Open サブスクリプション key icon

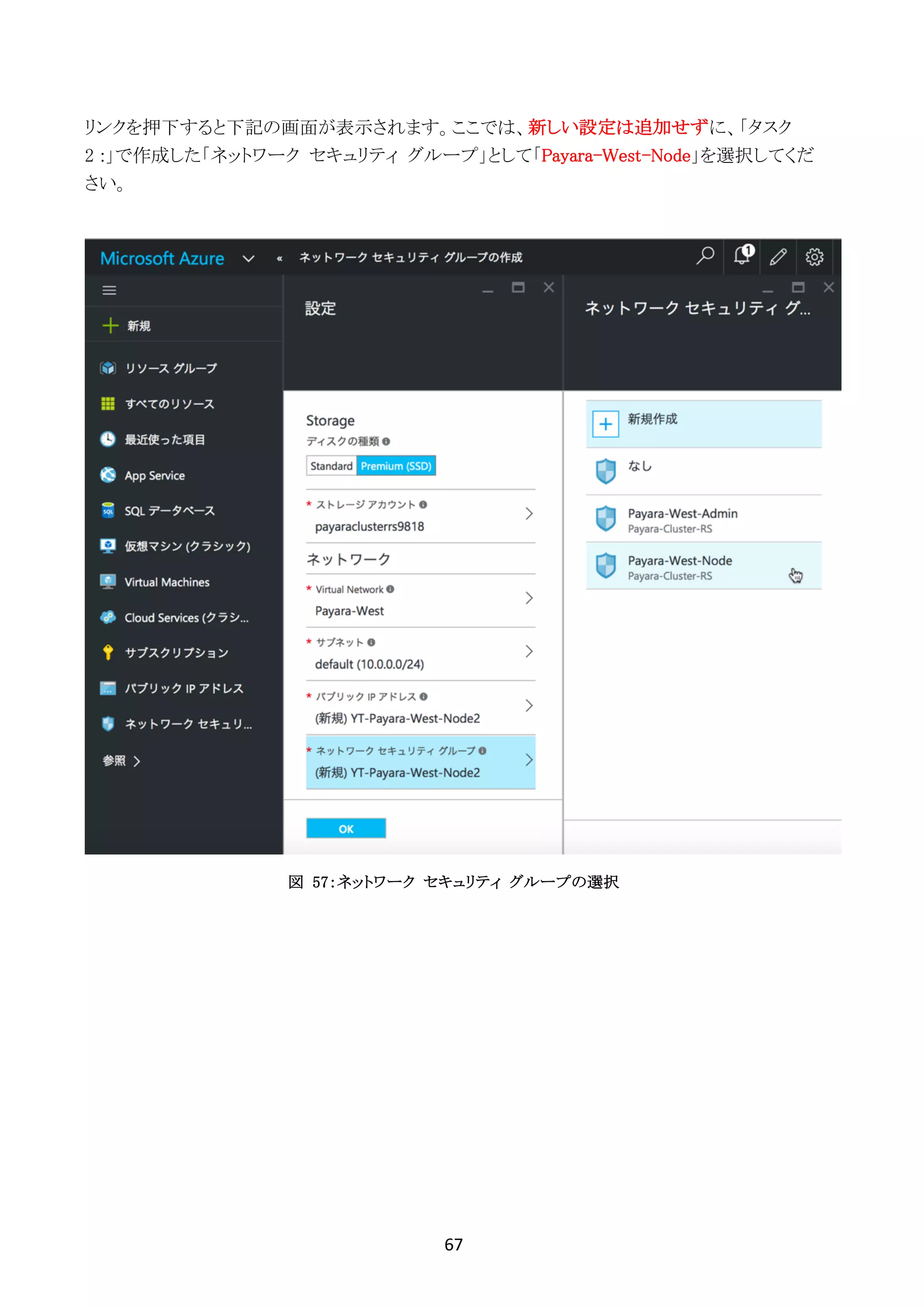(108, 652)
